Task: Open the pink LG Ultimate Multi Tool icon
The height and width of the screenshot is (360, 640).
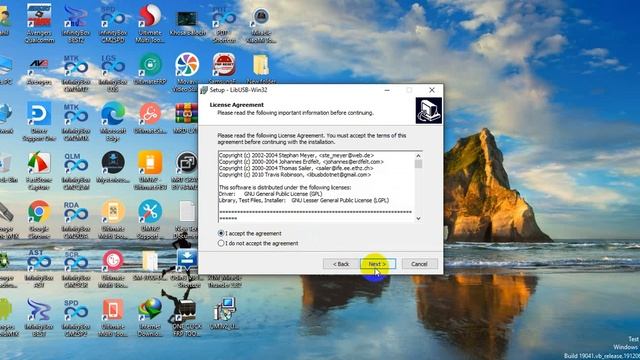Action: (113, 268)
